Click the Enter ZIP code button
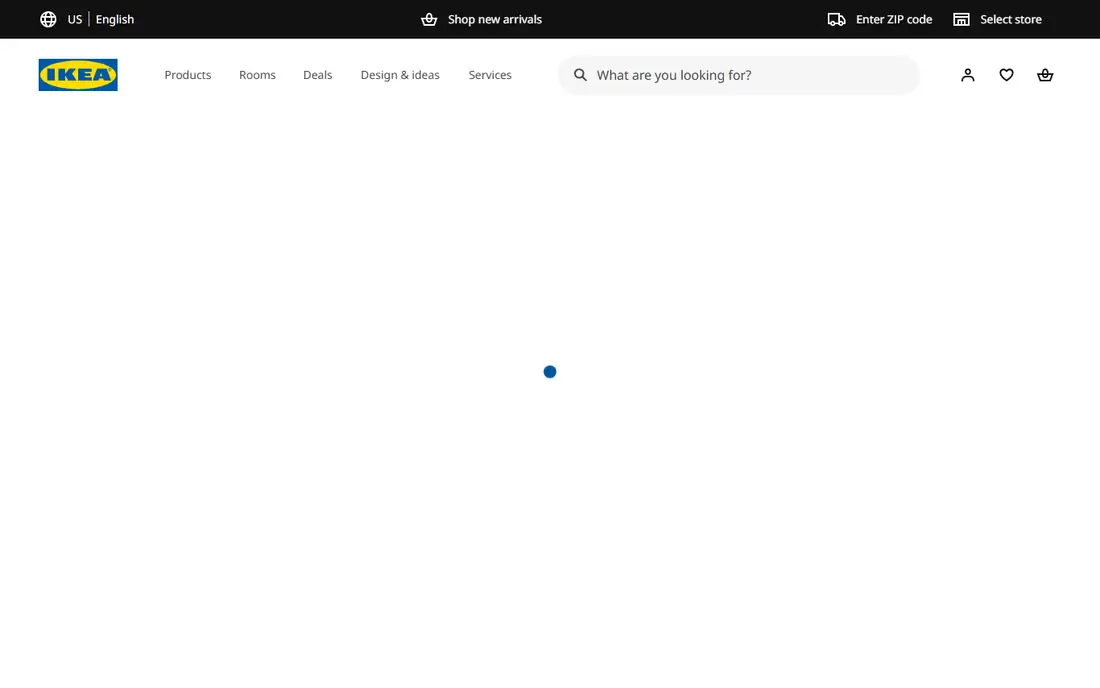The width and height of the screenshot is (1100, 688). coord(894,19)
